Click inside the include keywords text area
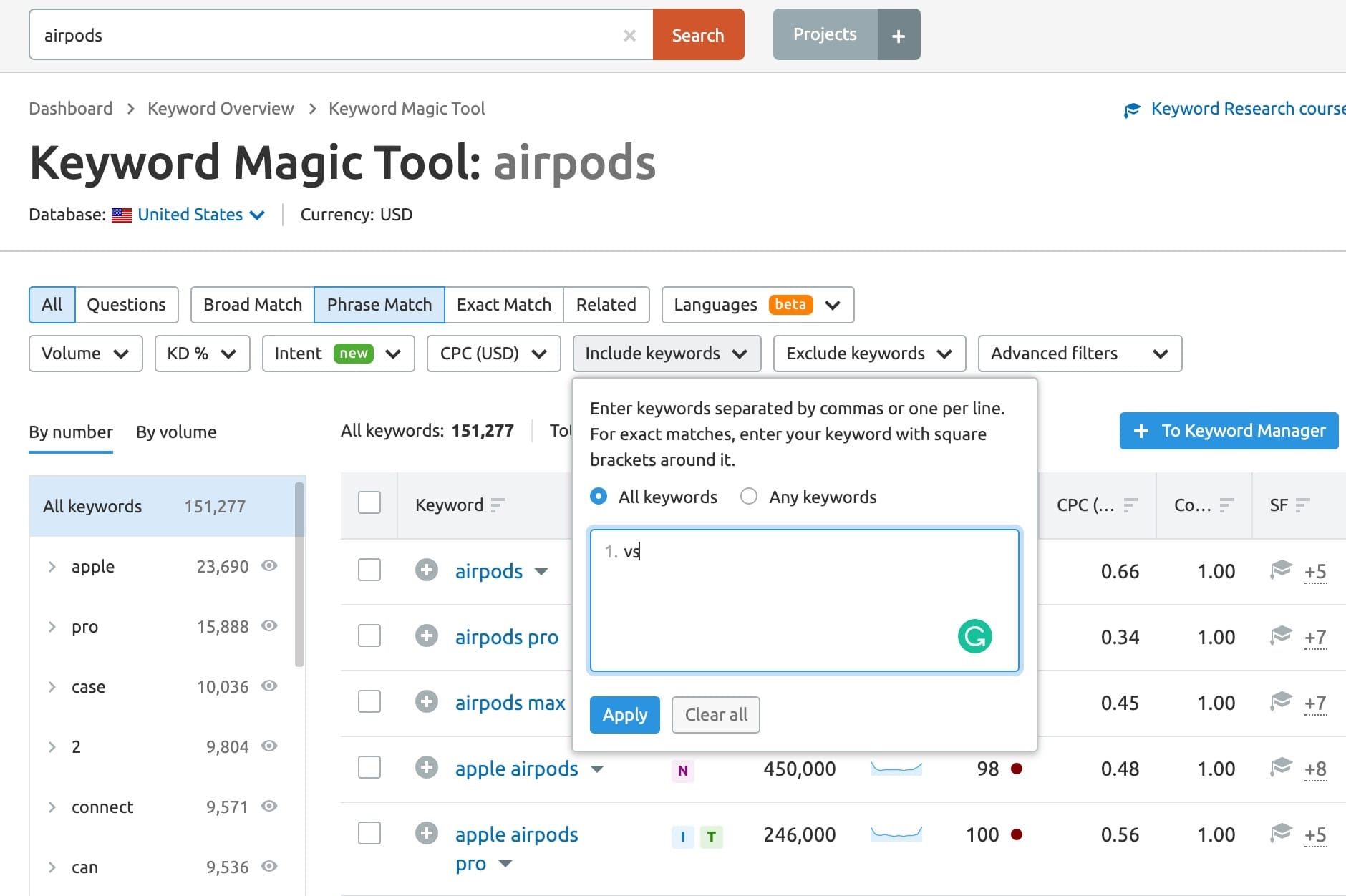The height and width of the screenshot is (896, 1346). click(x=804, y=600)
